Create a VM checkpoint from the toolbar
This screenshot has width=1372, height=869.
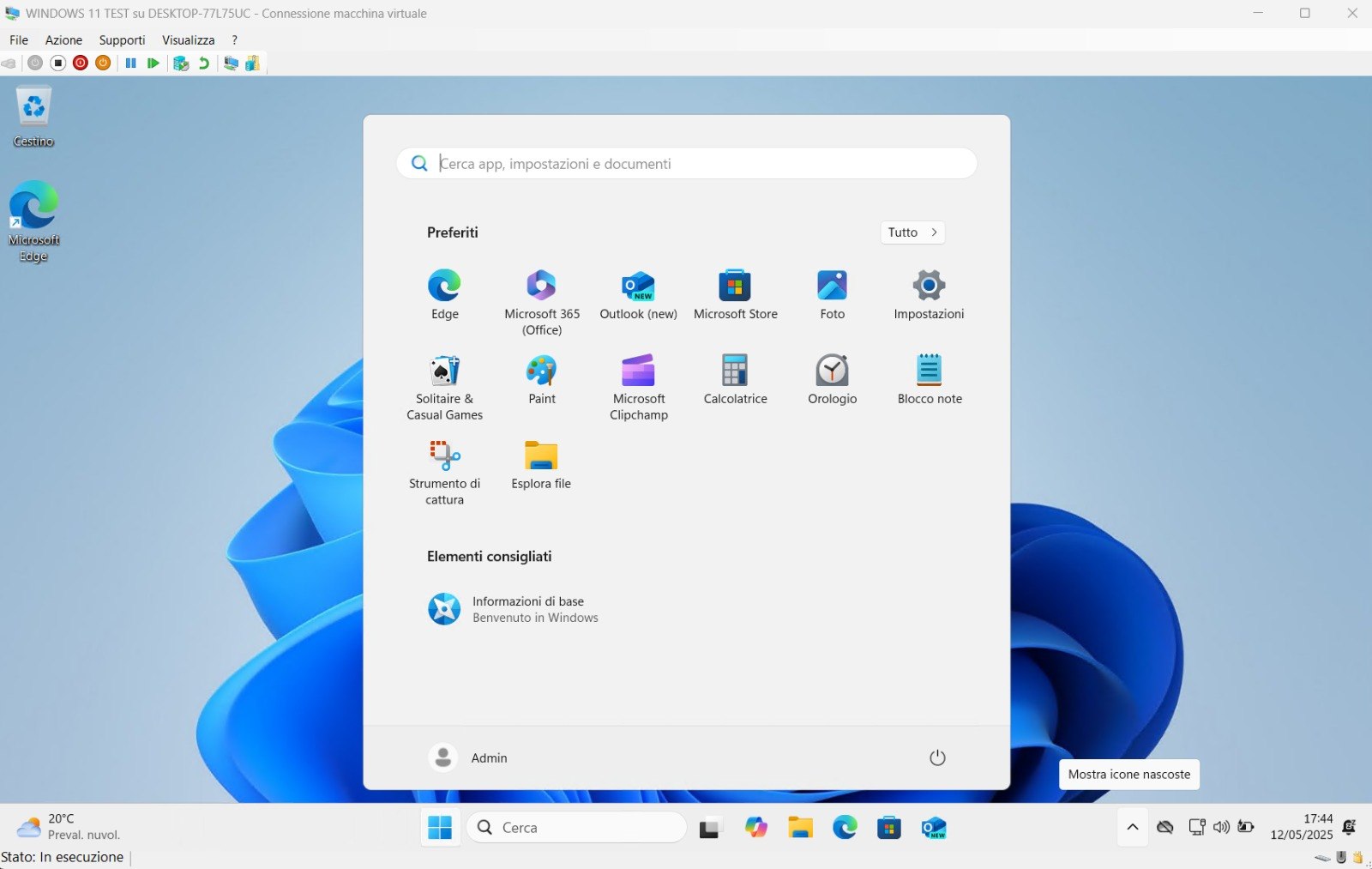[181, 63]
